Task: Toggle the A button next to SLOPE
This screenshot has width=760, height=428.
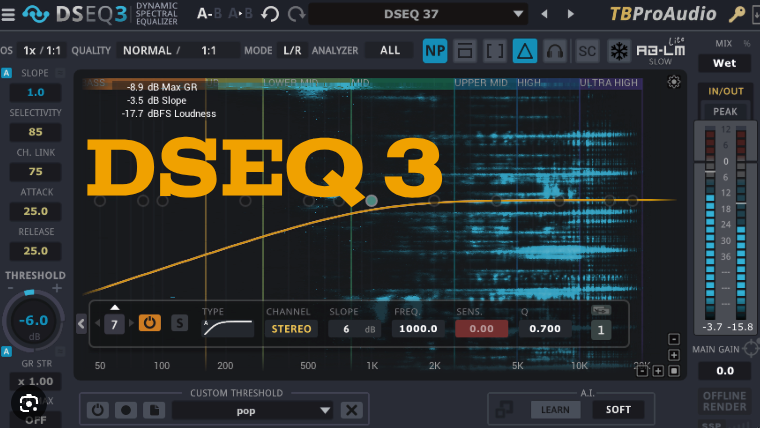Action: point(6,73)
